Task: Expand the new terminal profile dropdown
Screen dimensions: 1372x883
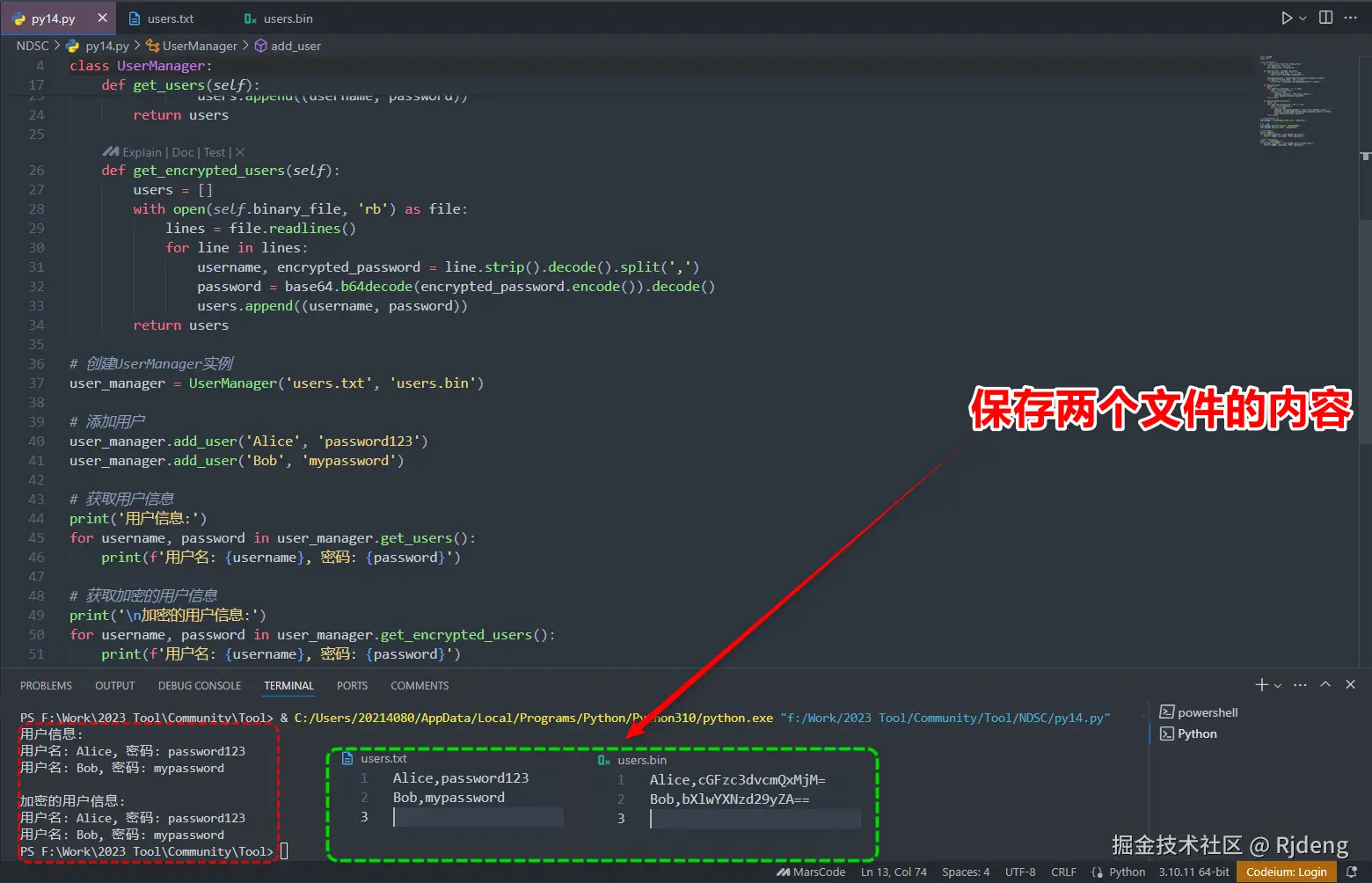Action: point(1278,685)
